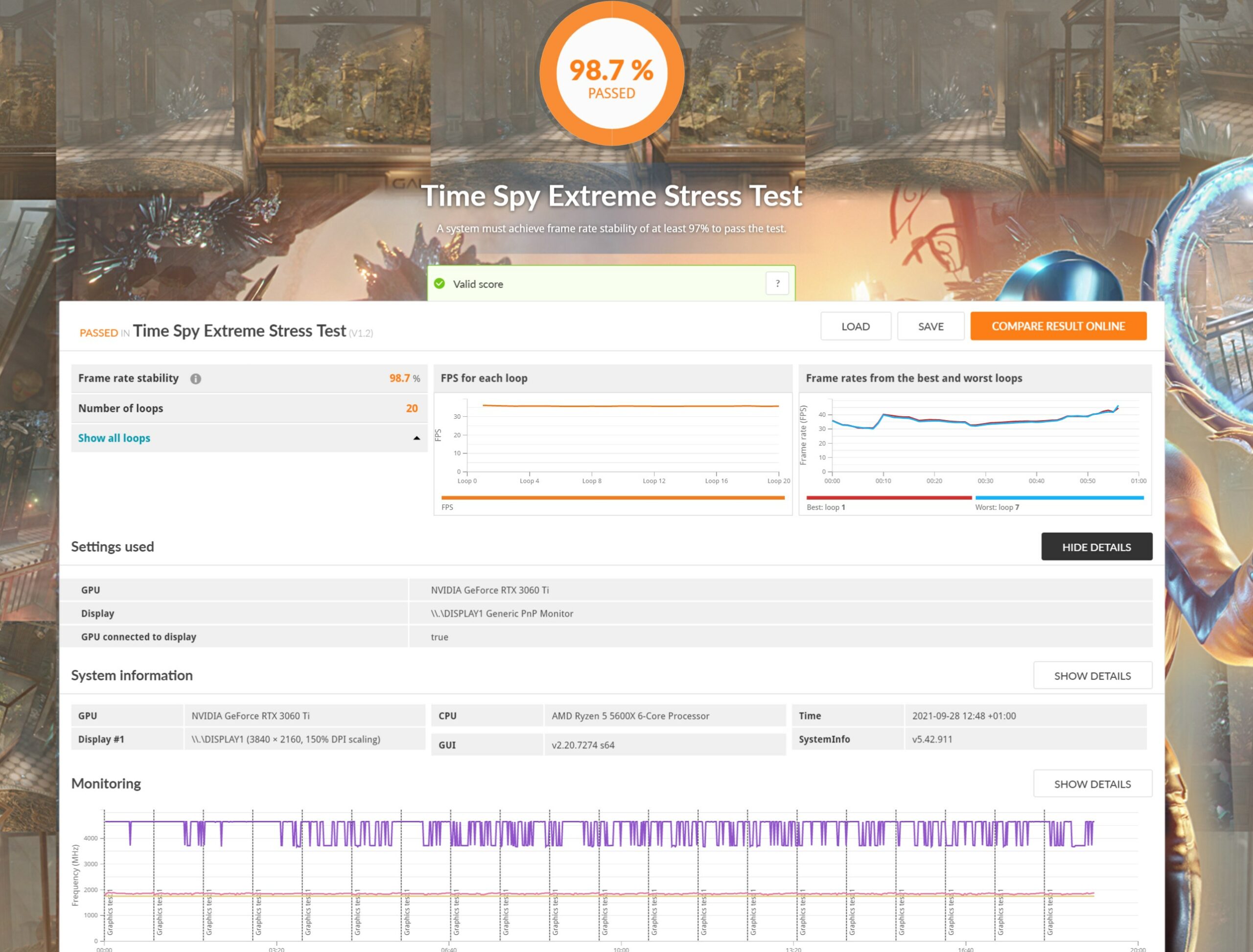
Task: Click the blue Worst loop legend bar
Action: [1059, 498]
